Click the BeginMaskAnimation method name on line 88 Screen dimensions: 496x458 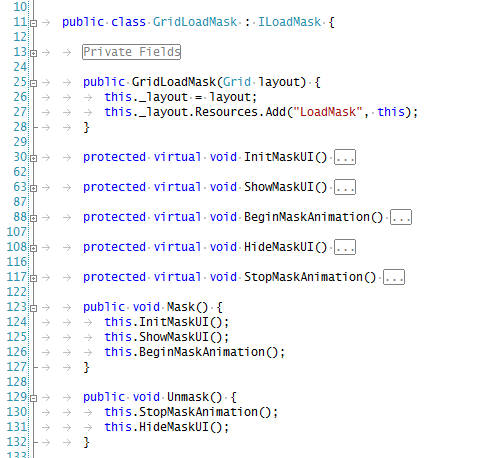[307, 217]
